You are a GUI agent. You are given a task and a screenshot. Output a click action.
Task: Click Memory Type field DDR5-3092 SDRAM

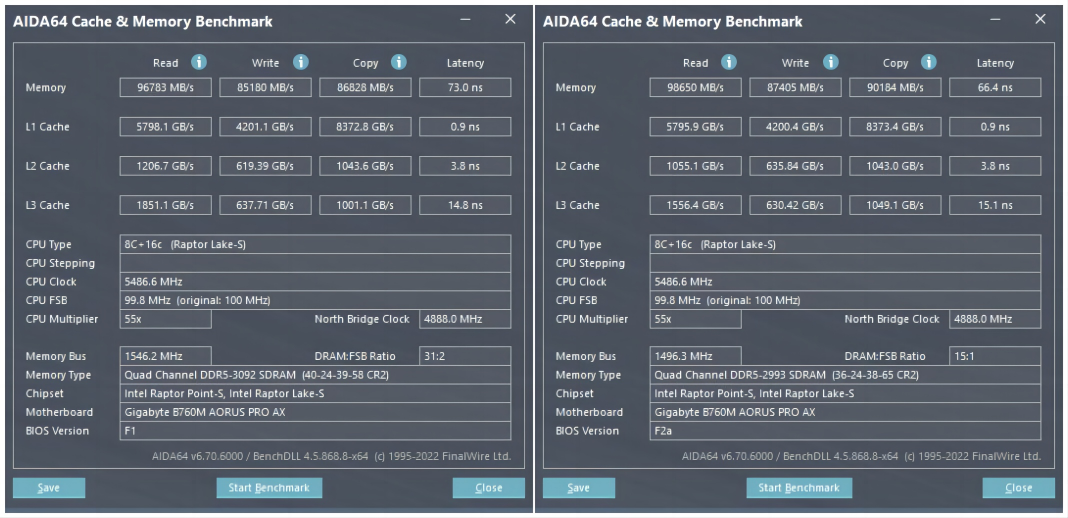[315, 375]
